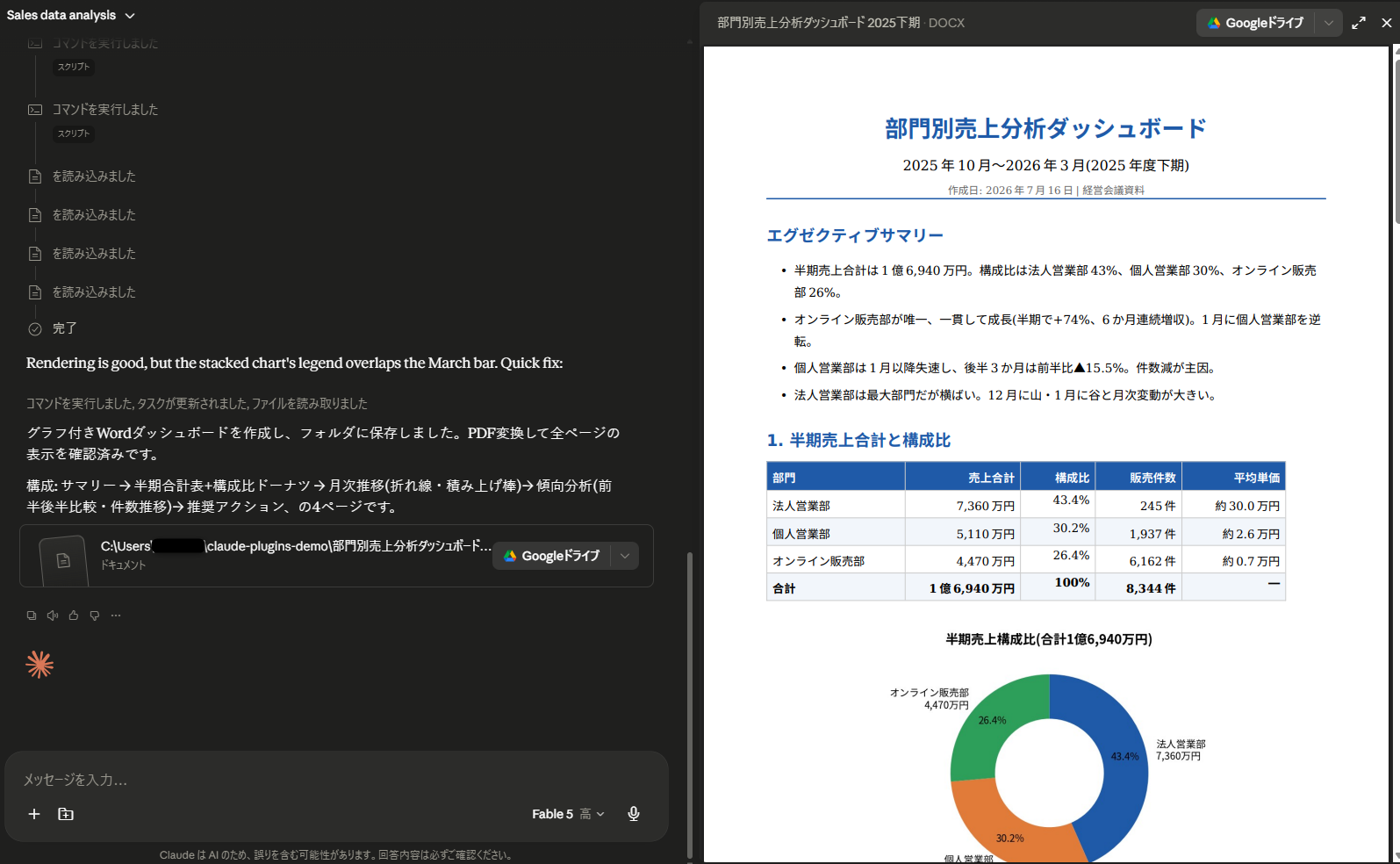1400x864 pixels.
Task: Click the second 'スクリプト' tag
Action: 74,133
